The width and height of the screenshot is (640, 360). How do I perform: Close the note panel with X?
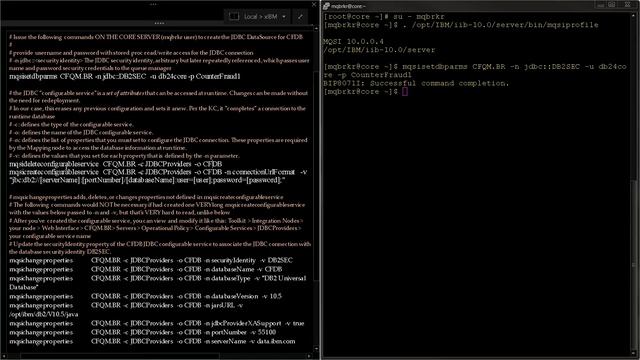pyautogui.click(x=314, y=4)
